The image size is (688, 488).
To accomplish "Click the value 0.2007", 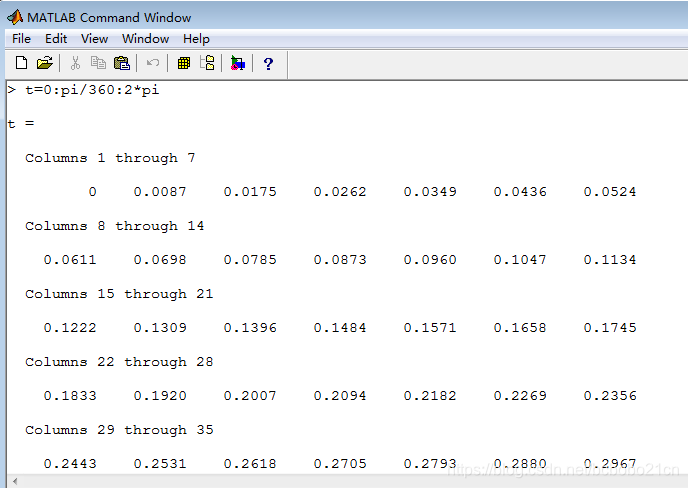I will click(x=250, y=396).
